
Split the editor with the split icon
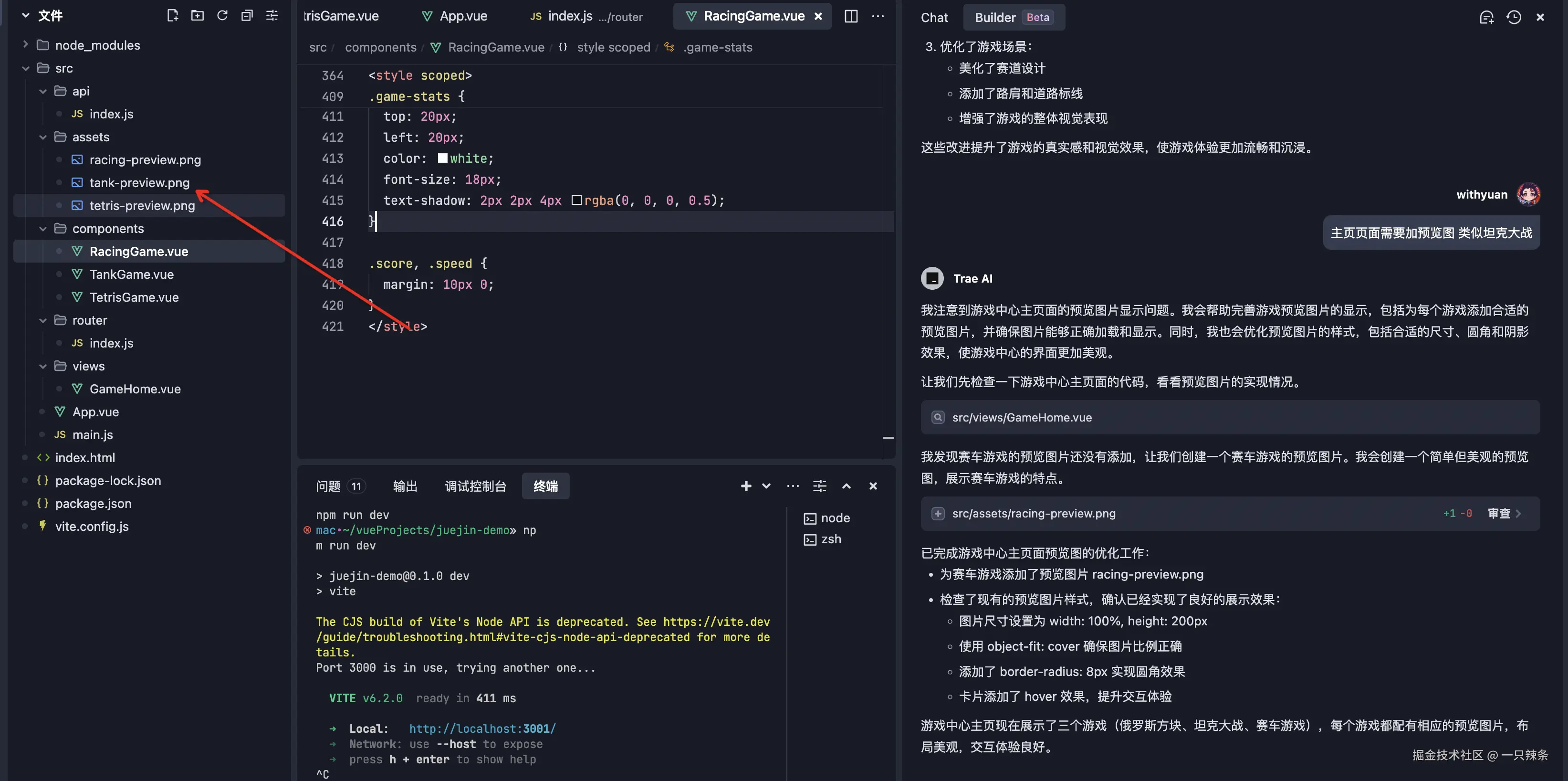click(x=851, y=16)
